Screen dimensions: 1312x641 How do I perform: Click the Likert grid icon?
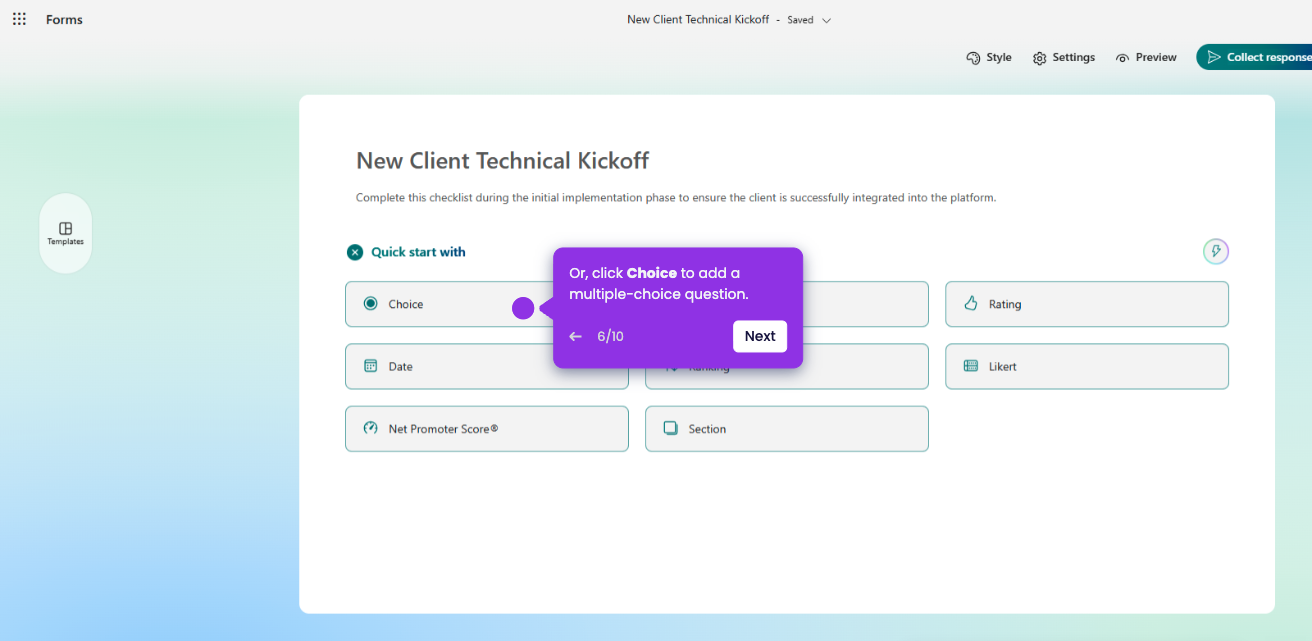point(970,366)
